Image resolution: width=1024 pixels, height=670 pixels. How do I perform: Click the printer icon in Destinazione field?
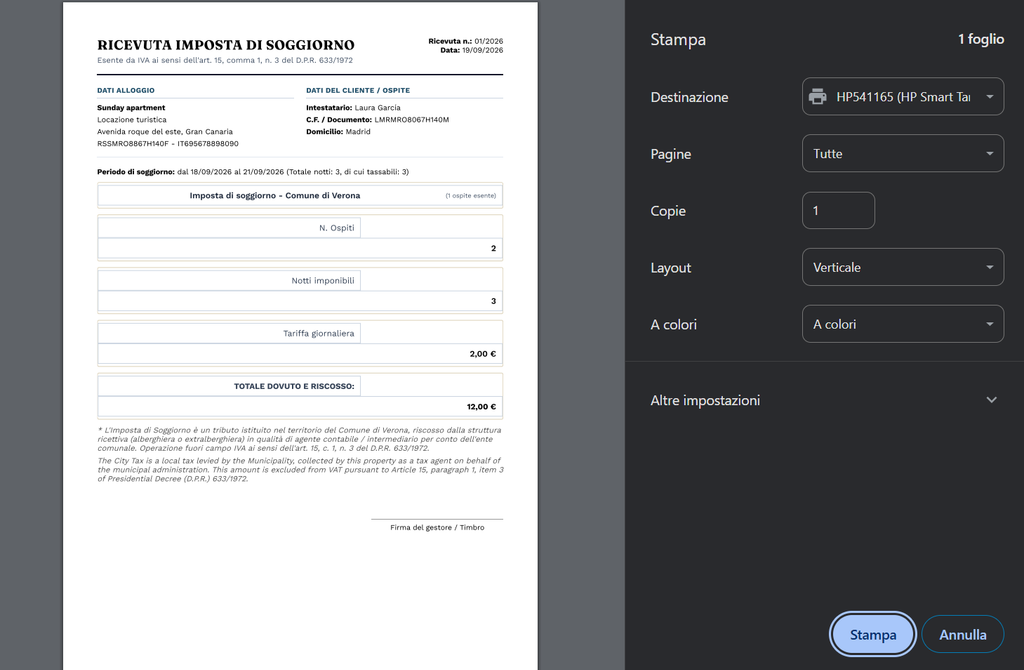[818, 97]
